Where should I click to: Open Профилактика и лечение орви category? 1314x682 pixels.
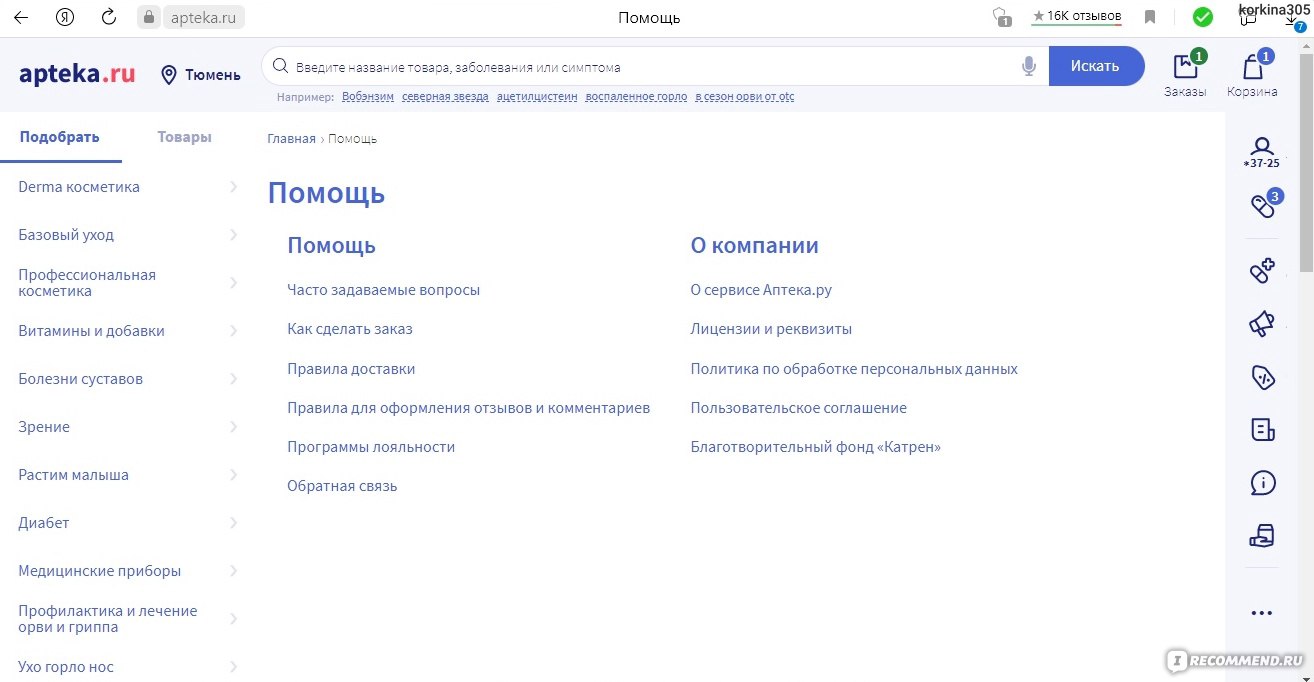click(x=108, y=619)
